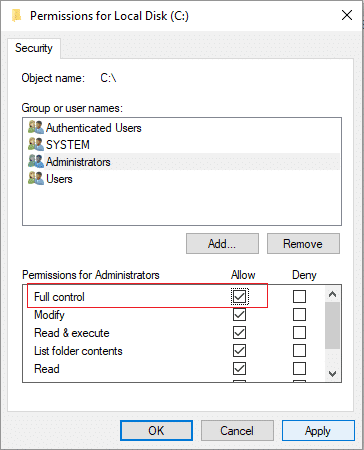Click the SYSTEM group icon
The image size is (364, 450).
pyautogui.click(x=36, y=144)
